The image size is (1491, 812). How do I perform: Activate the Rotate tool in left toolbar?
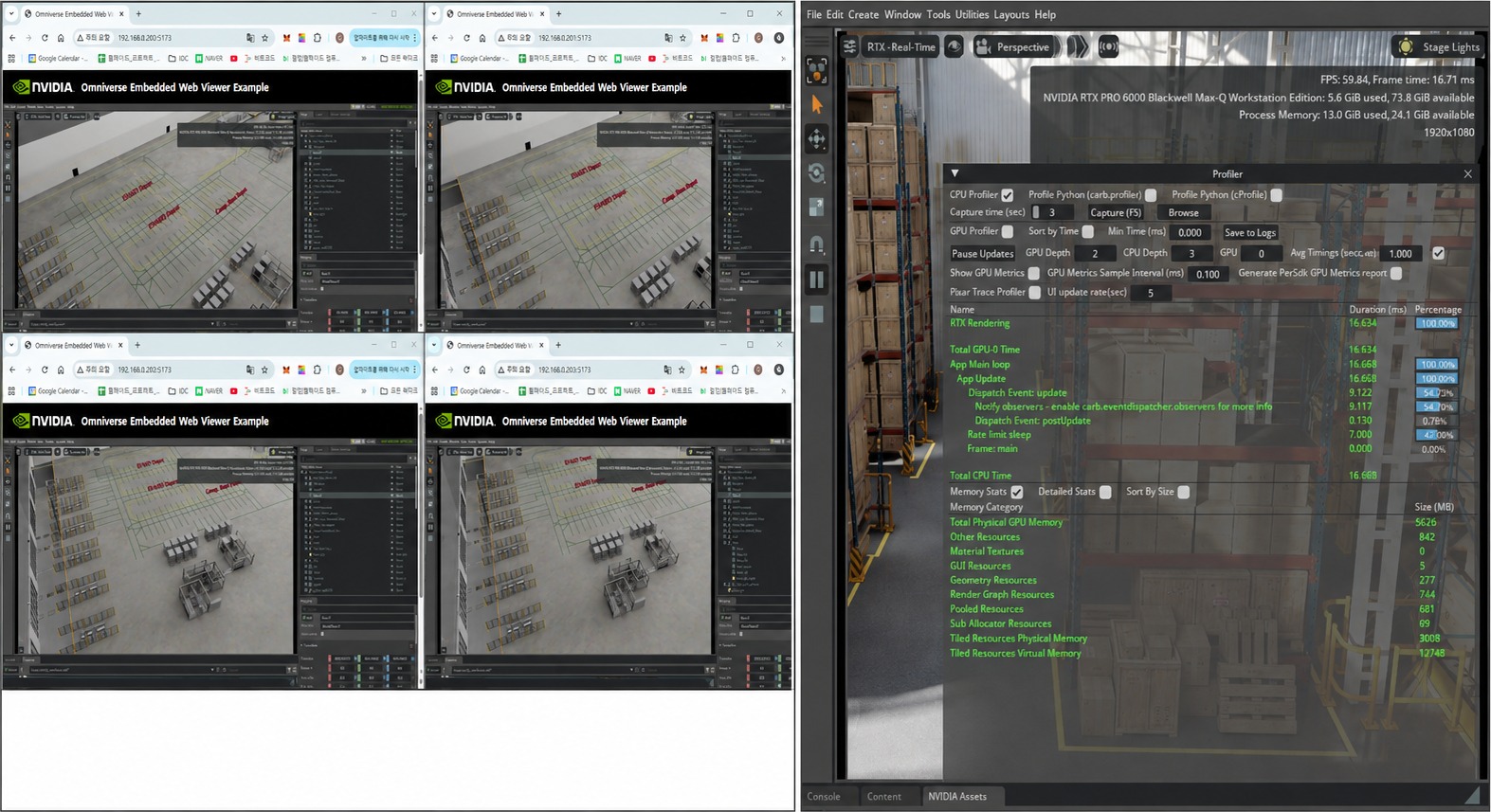tap(816, 173)
